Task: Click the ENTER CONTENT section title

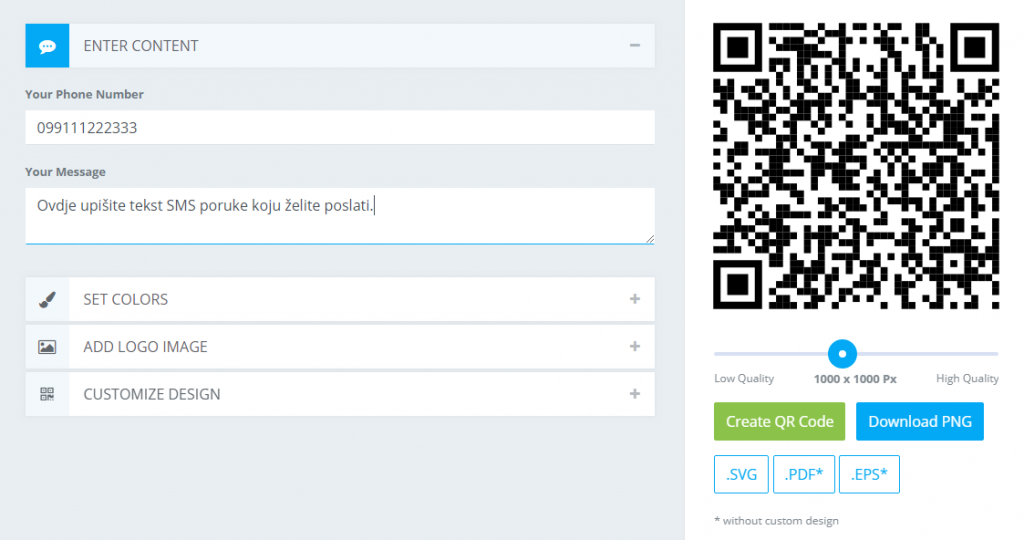Action: pyautogui.click(x=141, y=46)
